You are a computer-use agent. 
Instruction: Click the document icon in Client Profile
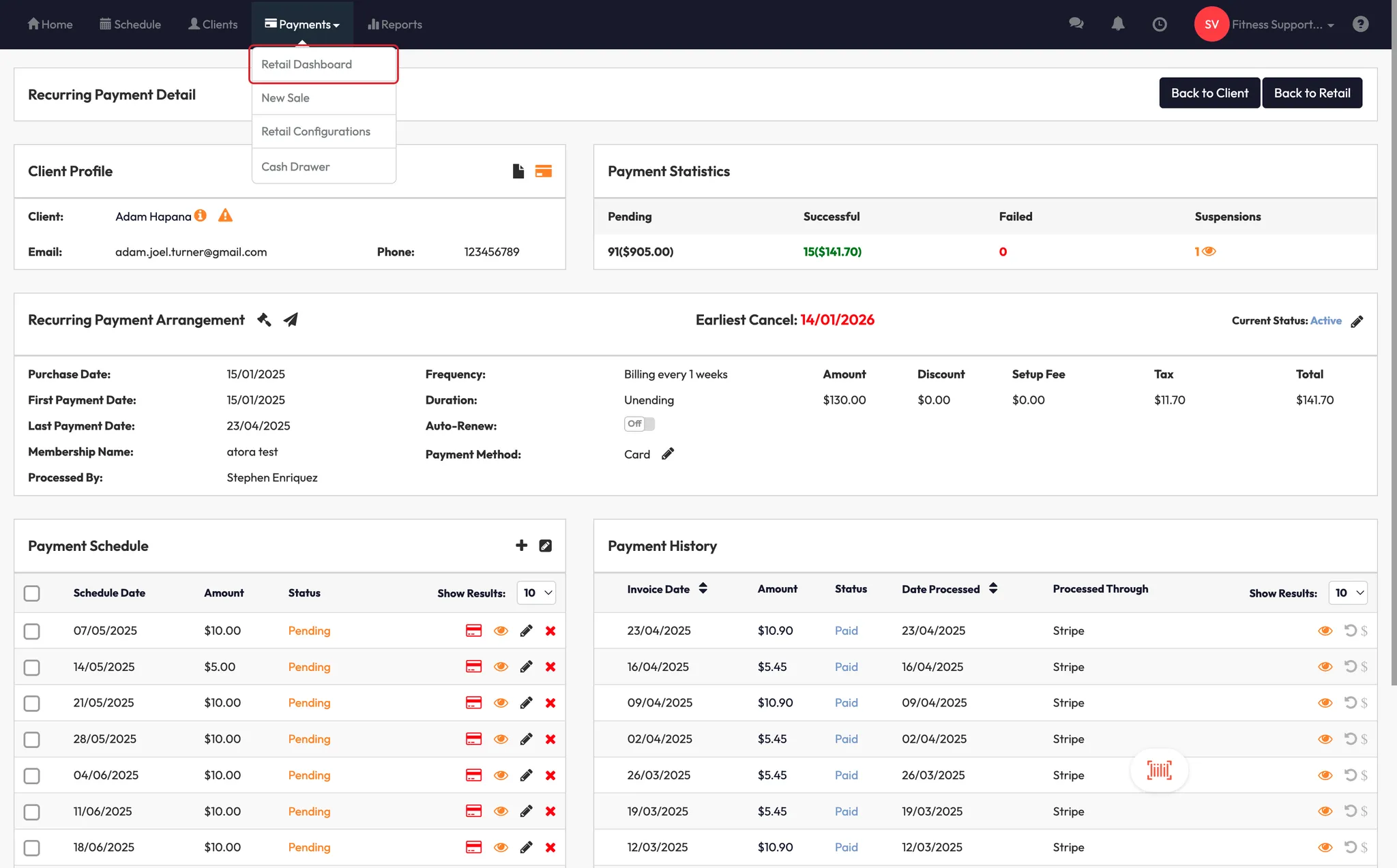518,171
